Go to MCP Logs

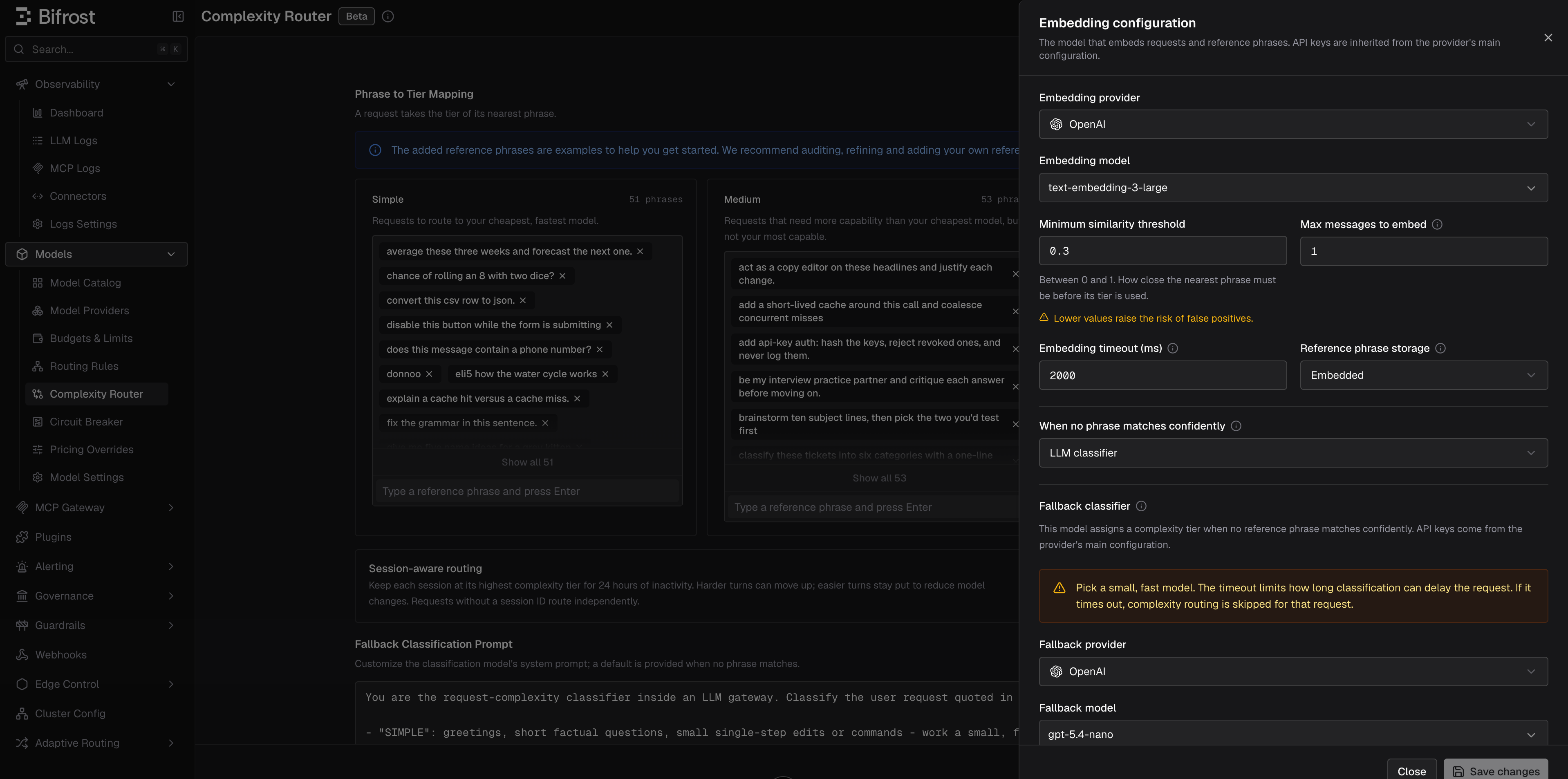point(97,168)
